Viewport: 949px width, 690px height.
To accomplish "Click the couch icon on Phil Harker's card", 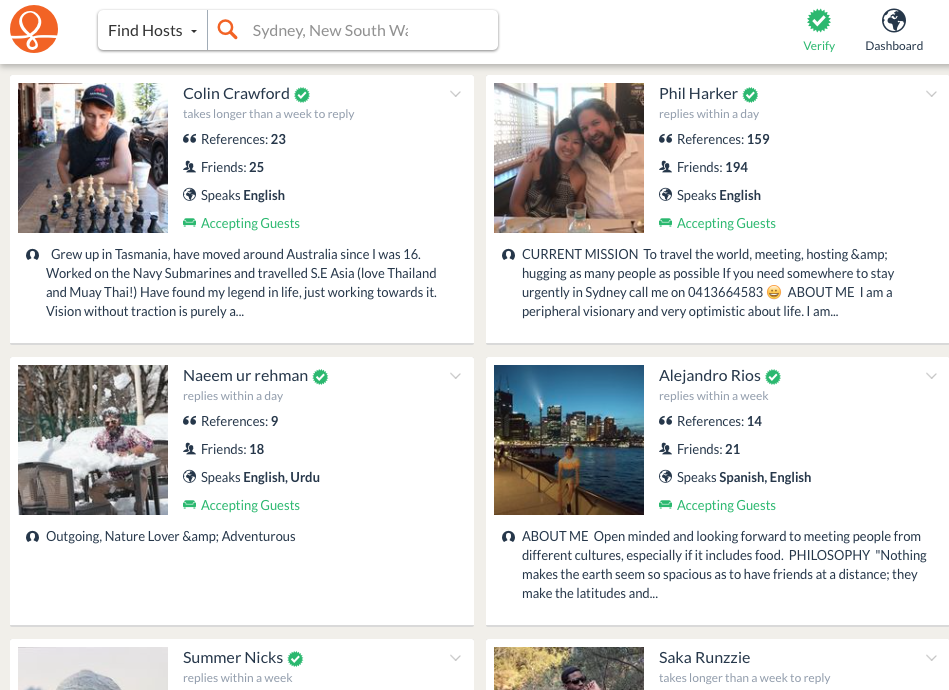I will 665,223.
